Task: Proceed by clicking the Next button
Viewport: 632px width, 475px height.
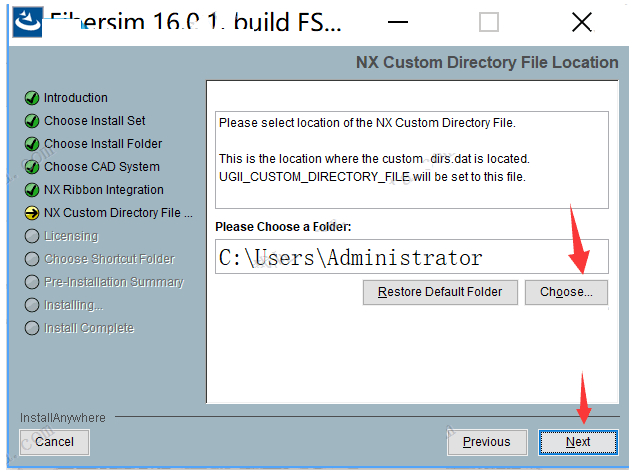Action: (577, 442)
